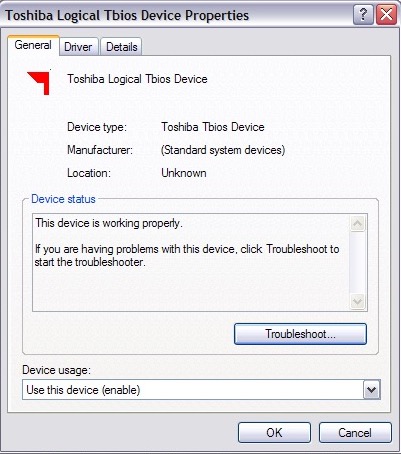401x454 pixels.
Task: Close the properties dialog with X
Action: (x=386, y=15)
